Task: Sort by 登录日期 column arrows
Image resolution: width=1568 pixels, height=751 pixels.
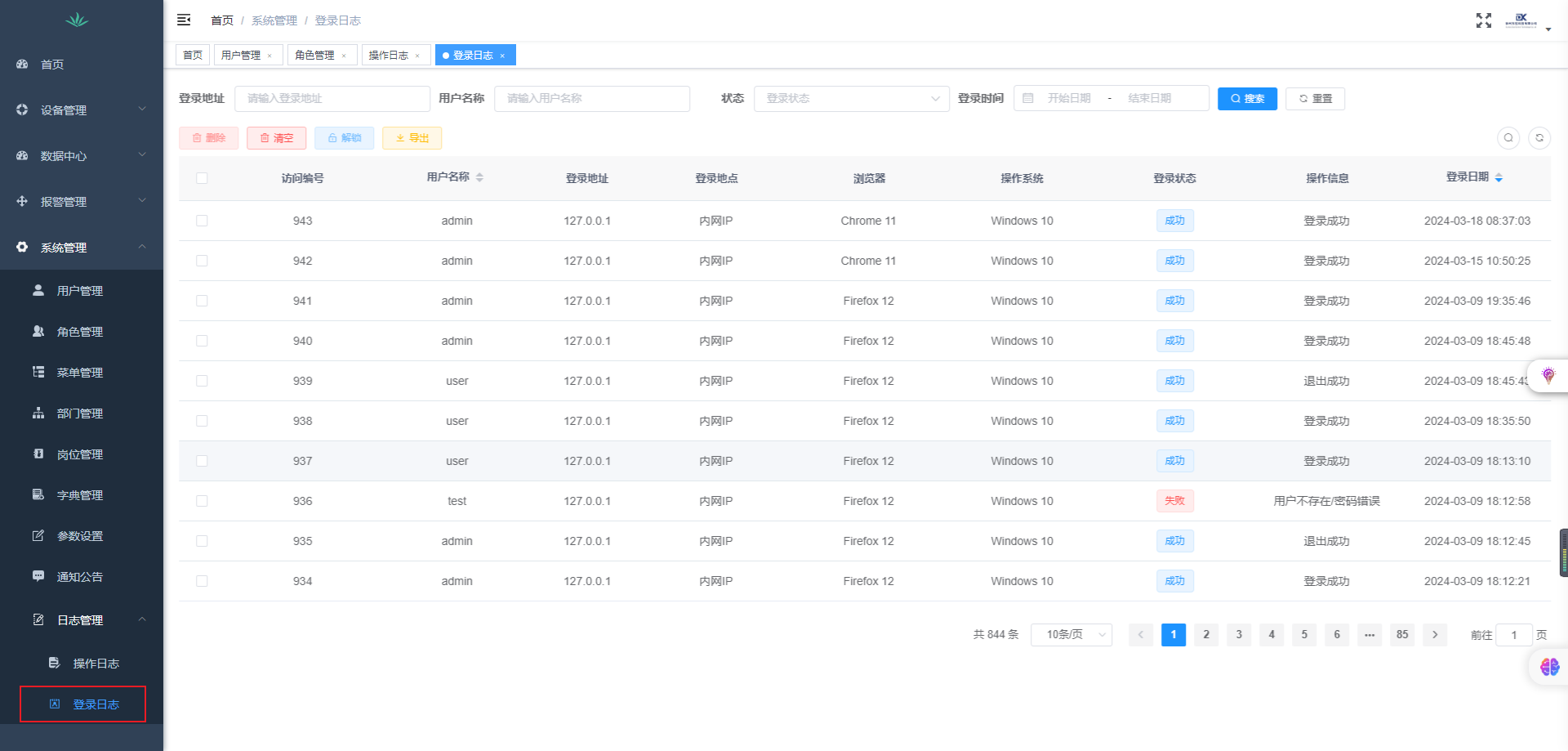Action: click(x=1499, y=177)
